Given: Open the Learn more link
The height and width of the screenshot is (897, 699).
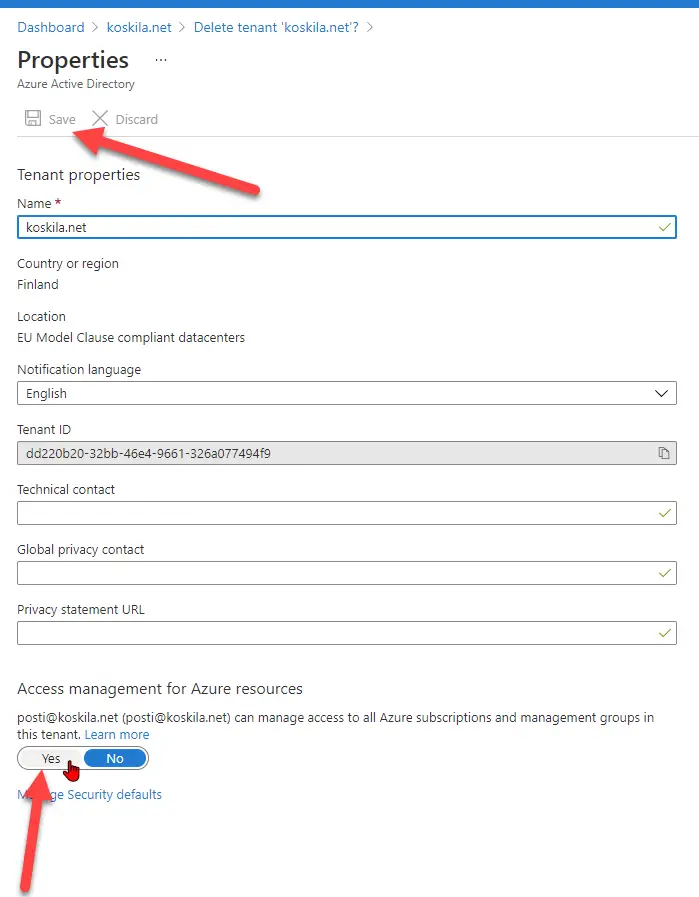Looking at the screenshot, I should [x=117, y=734].
